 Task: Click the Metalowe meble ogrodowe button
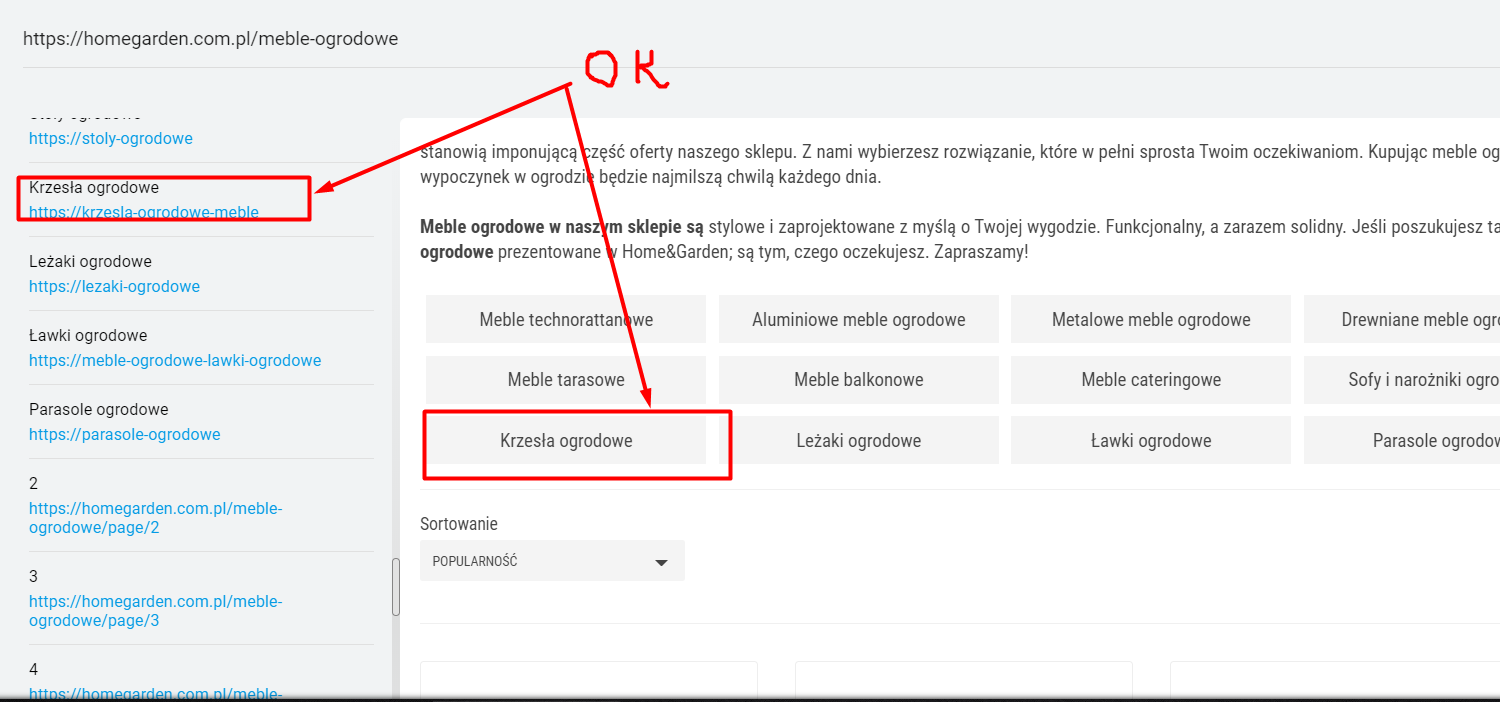(x=1151, y=320)
